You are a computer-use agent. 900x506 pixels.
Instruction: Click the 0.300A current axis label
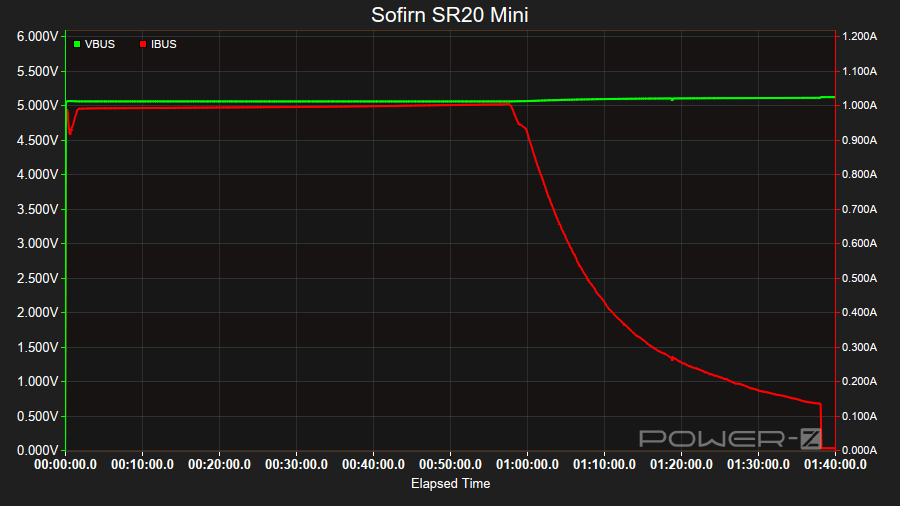pyautogui.click(x=859, y=347)
